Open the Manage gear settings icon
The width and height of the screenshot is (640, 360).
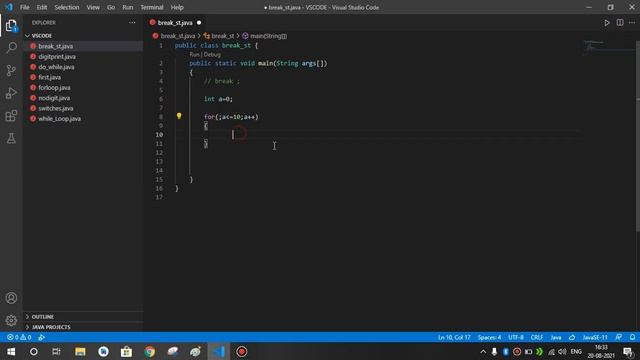[11, 320]
